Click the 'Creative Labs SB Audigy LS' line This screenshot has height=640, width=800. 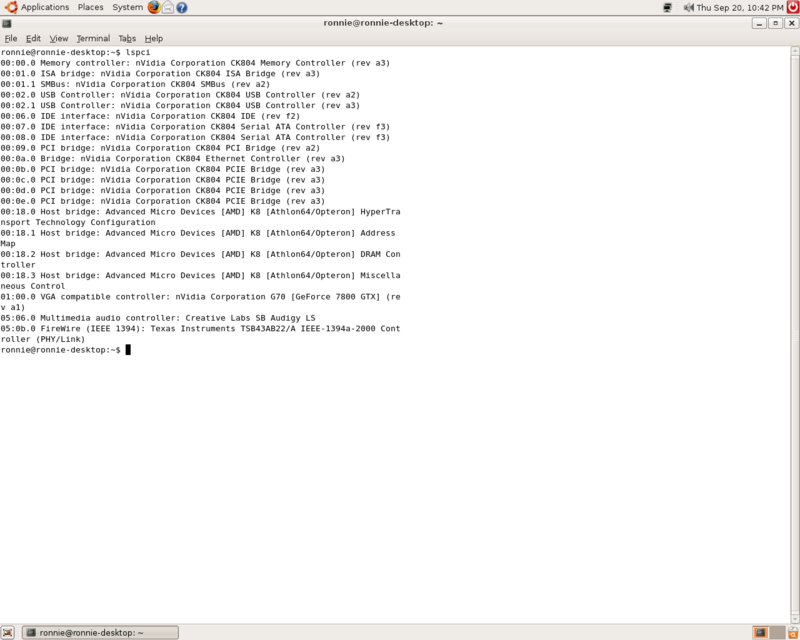(x=158, y=318)
